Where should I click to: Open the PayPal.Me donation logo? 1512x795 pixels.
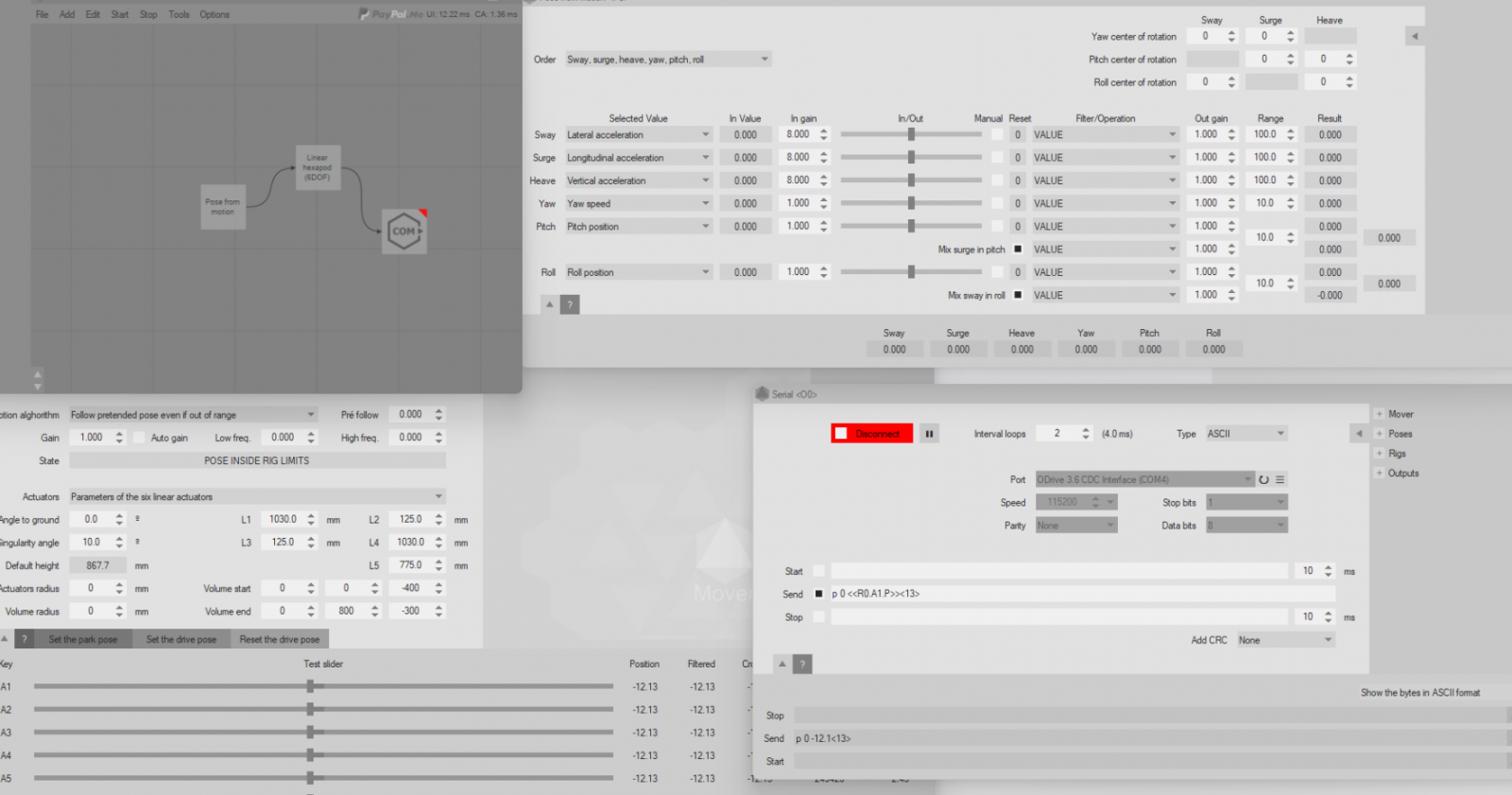(x=389, y=14)
